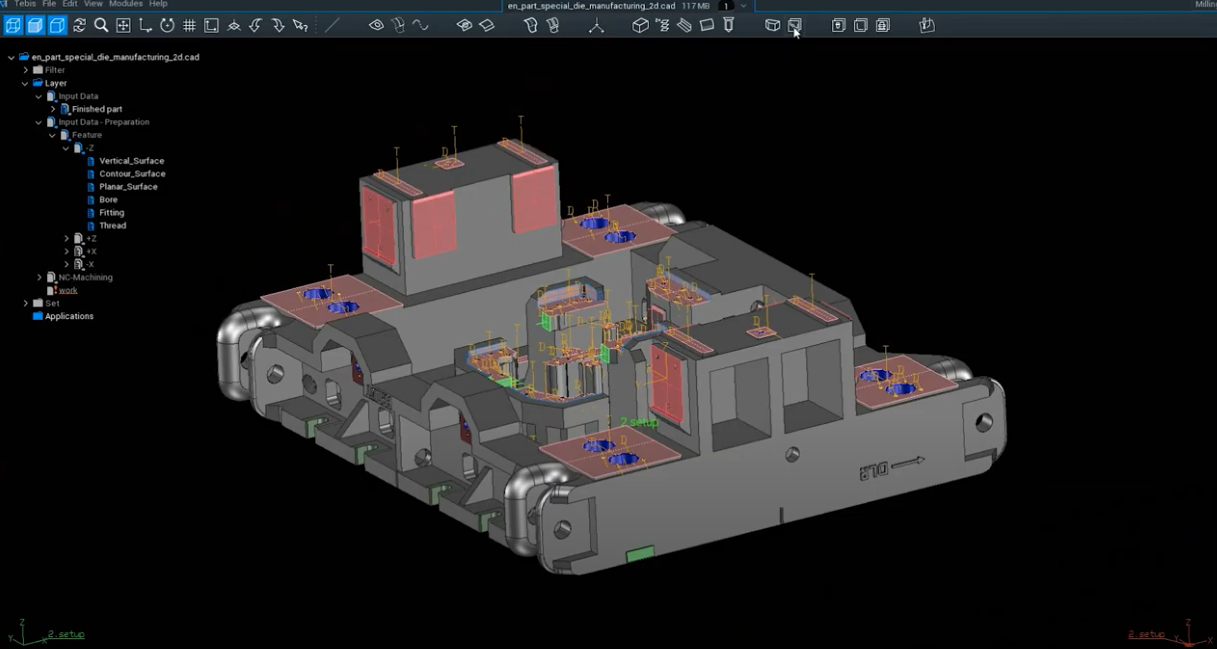The height and width of the screenshot is (649, 1217).
Task: Select the Vertical_Surface layer
Action: coord(131,161)
